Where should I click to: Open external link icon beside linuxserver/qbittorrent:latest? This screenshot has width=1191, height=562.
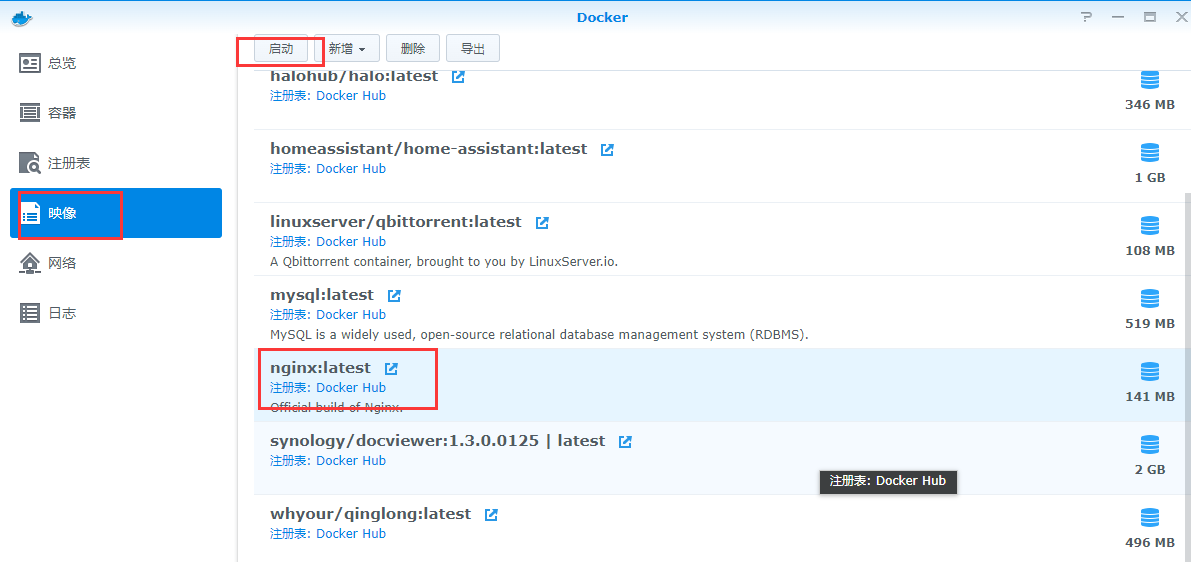click(542, 223)
